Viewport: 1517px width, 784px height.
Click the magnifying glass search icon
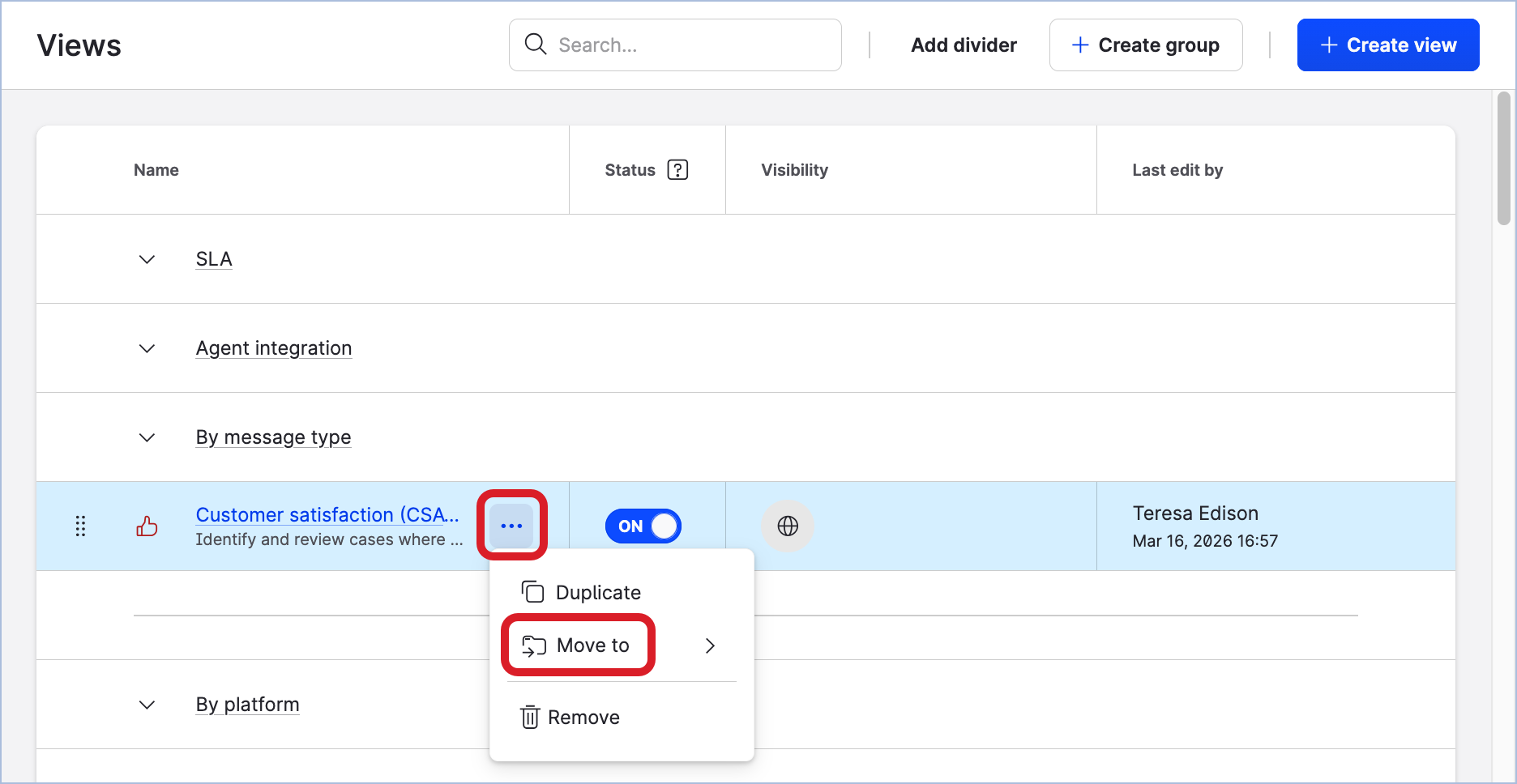536,45
